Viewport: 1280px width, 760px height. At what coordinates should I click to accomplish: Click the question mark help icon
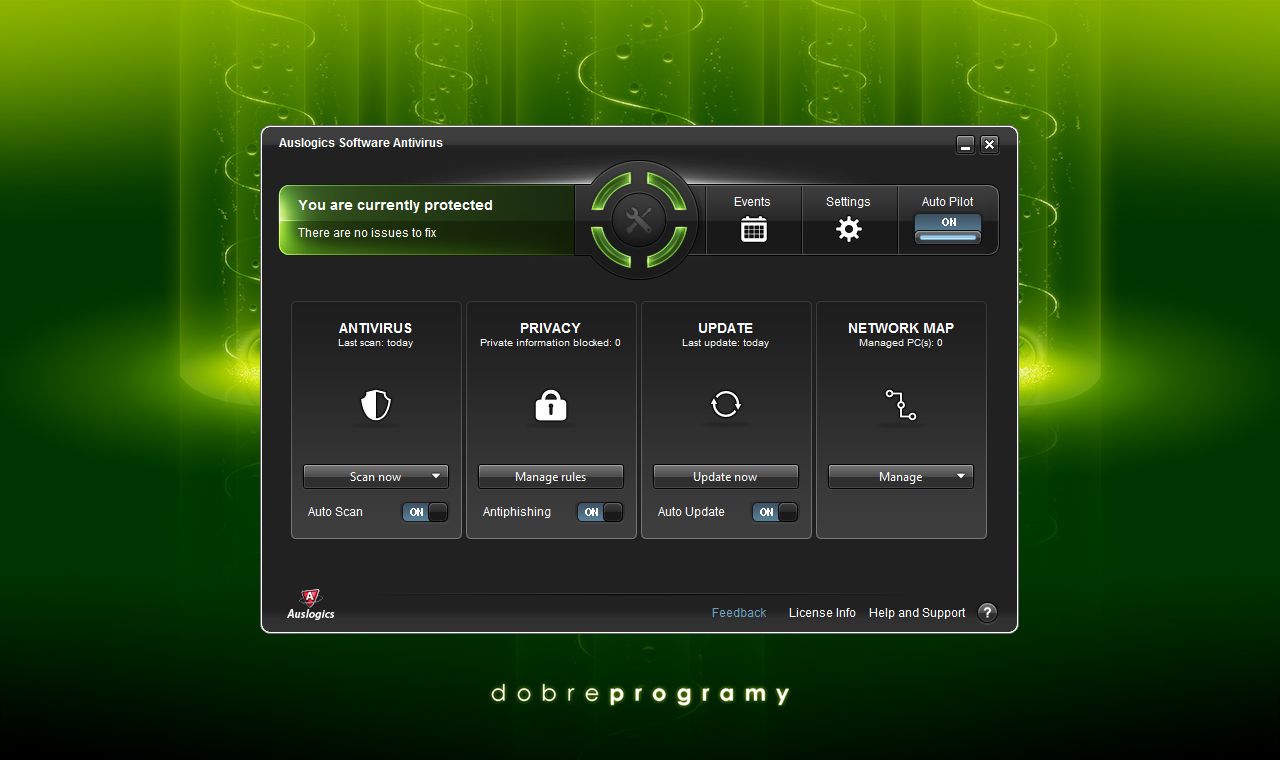click(x=987, y=613)
